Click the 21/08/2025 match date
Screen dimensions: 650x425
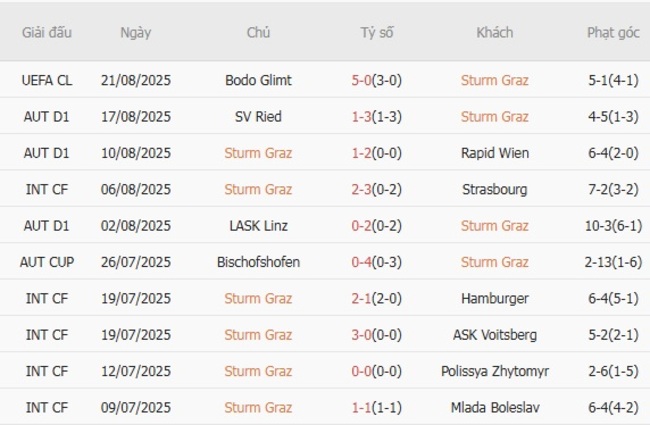tap(135, 80)
